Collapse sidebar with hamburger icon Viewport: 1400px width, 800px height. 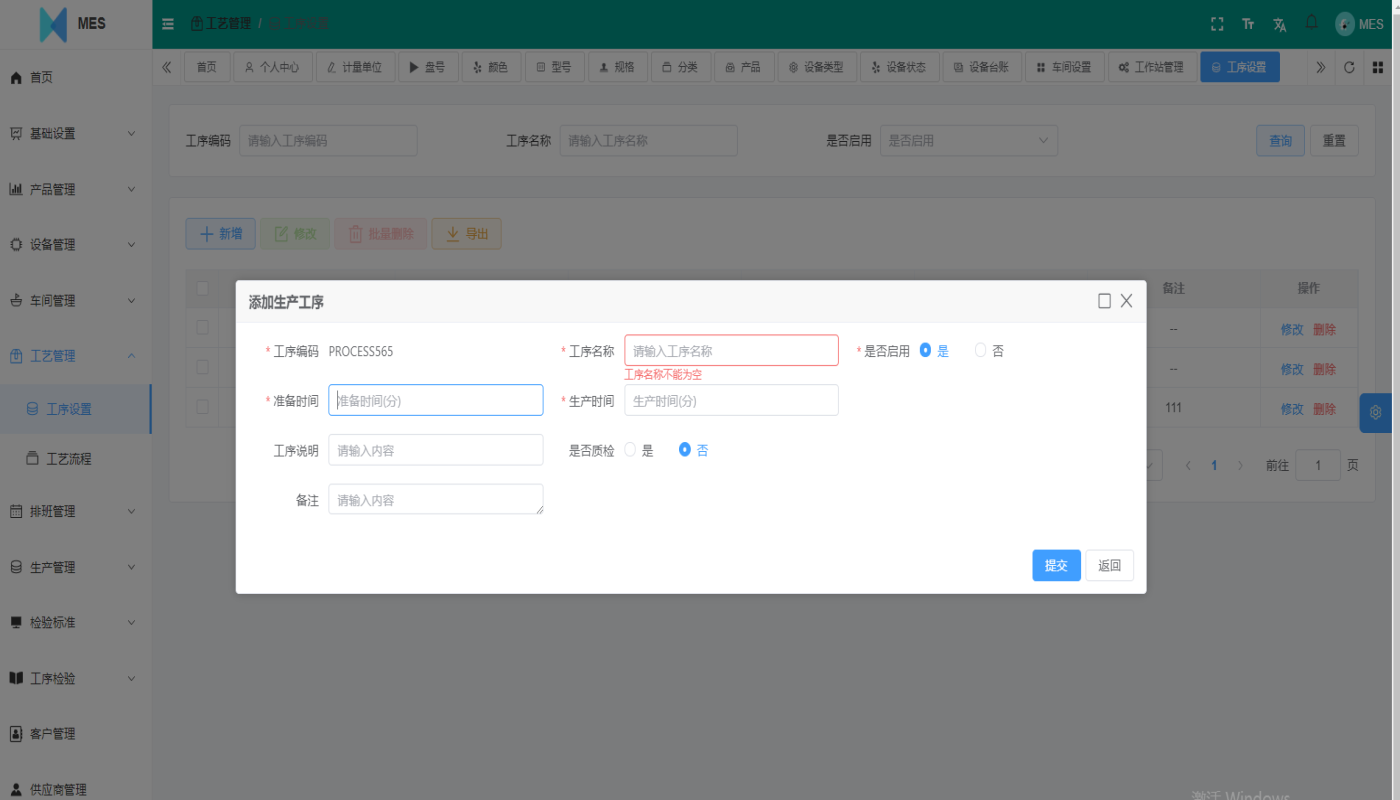point(168,24)
